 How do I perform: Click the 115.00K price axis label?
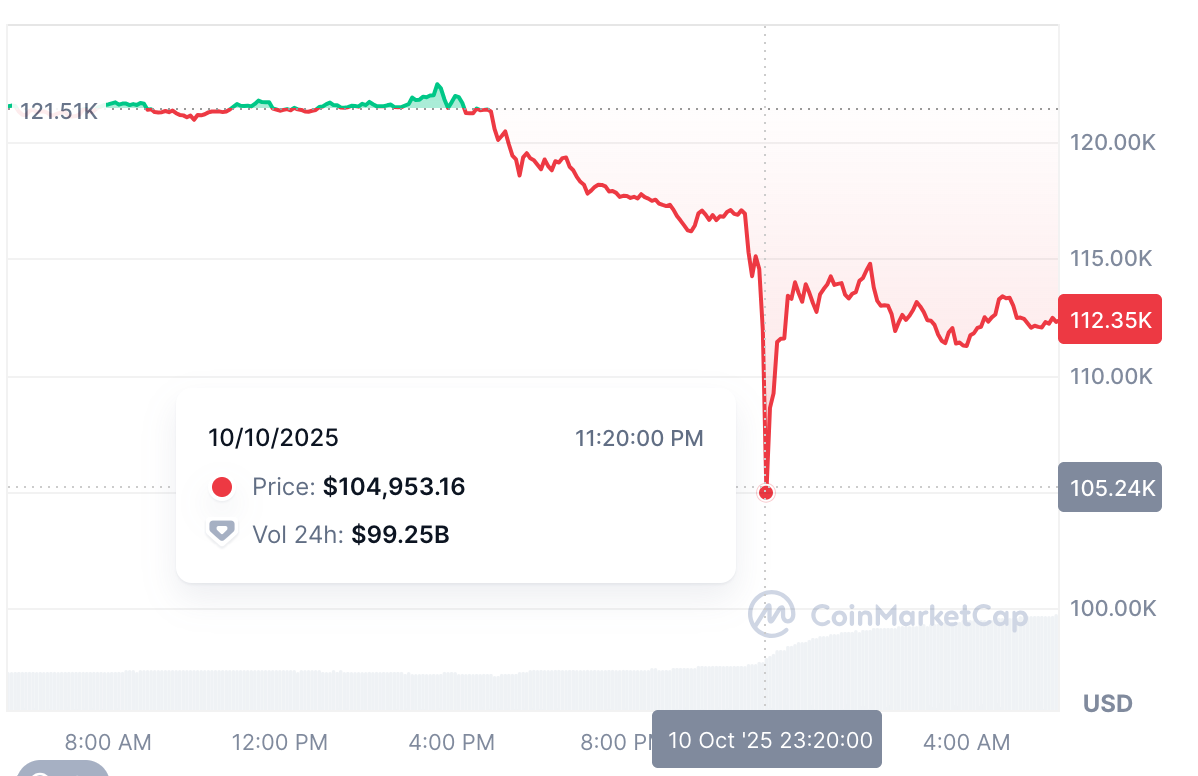(x=1112, y=259)
